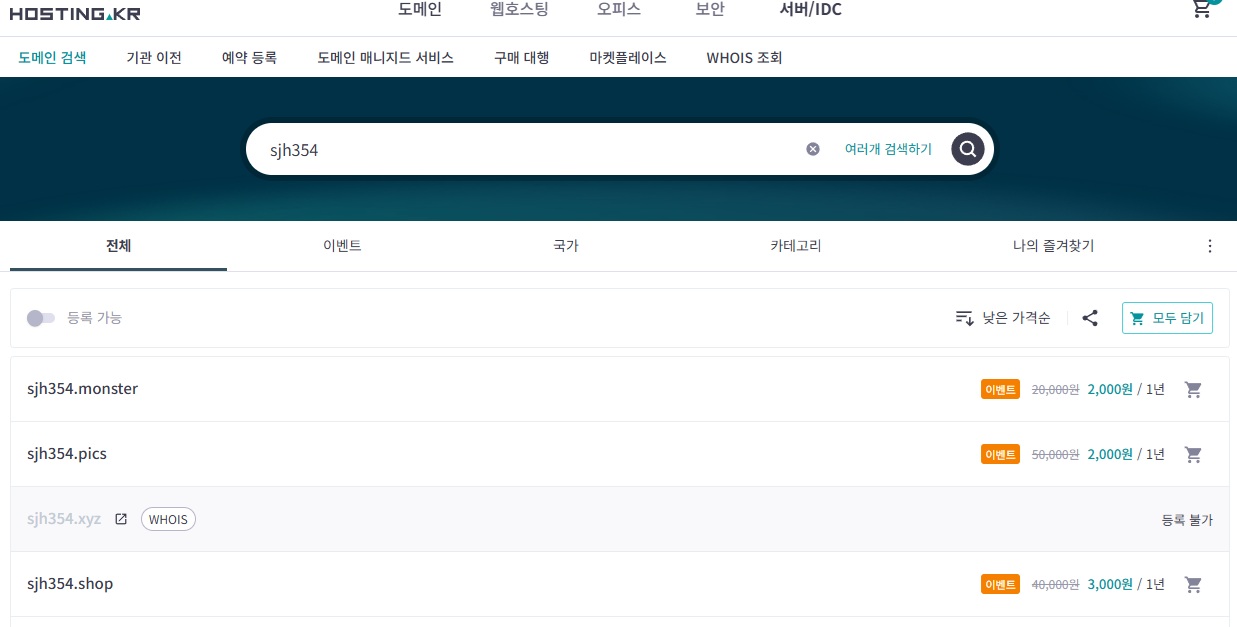The width and height of the screenshot is (1237, 627).
Task: Click WHOIS button for sjh354.xyz
Action: pyautogui.click(x=168, y=519)
